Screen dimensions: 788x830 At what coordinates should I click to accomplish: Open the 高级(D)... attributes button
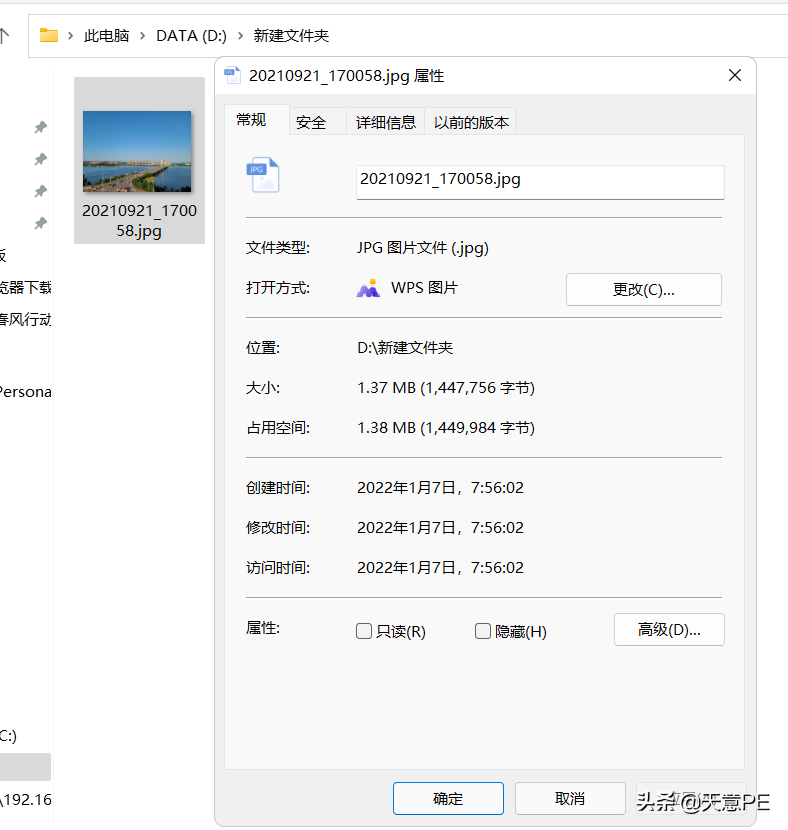point(669,629)
